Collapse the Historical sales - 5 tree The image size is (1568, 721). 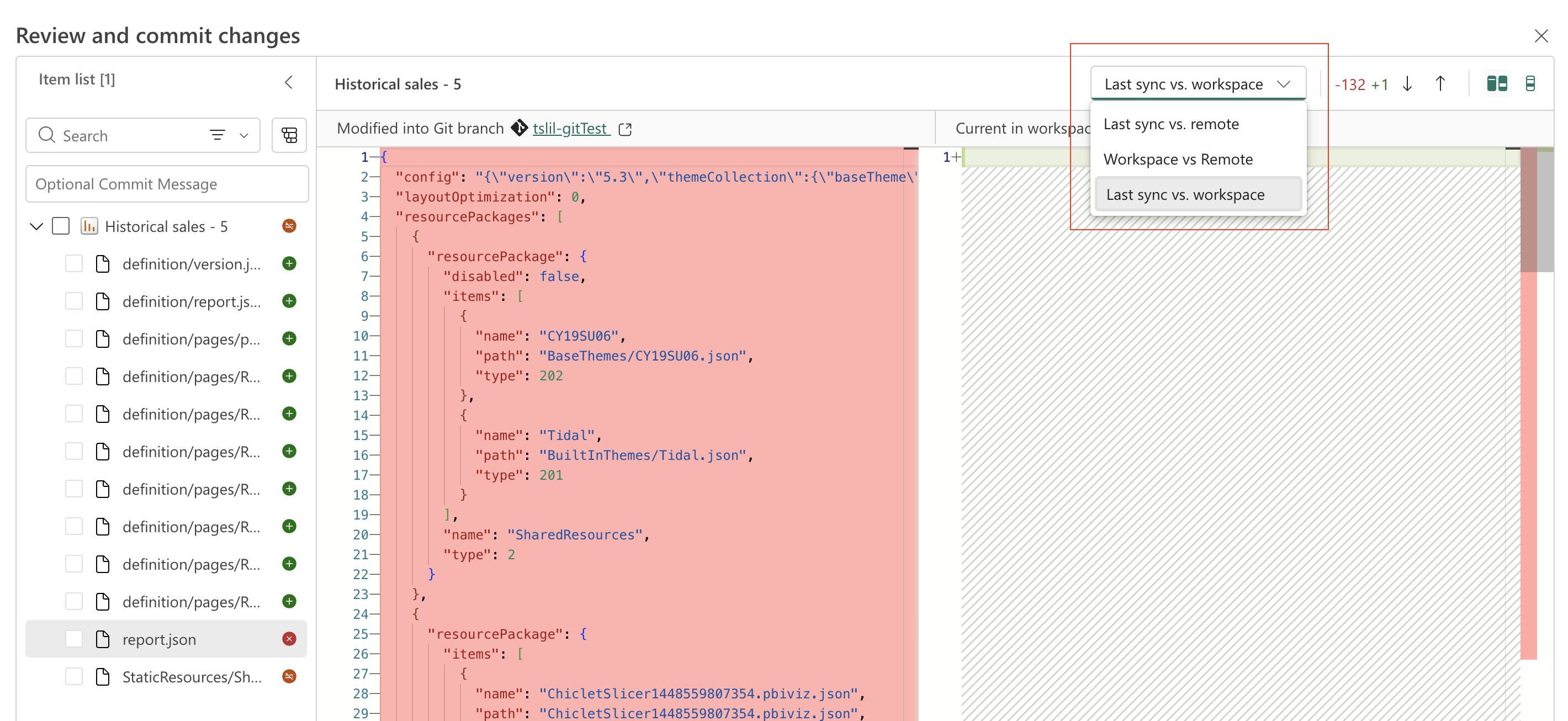[x=36, y=226]
